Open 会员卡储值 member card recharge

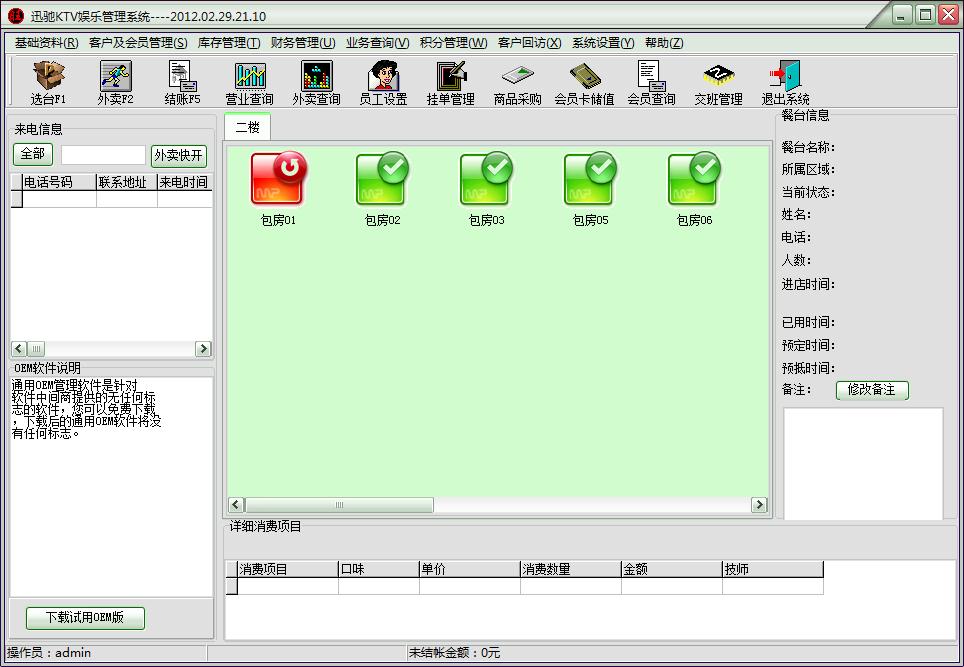[585, 82]
